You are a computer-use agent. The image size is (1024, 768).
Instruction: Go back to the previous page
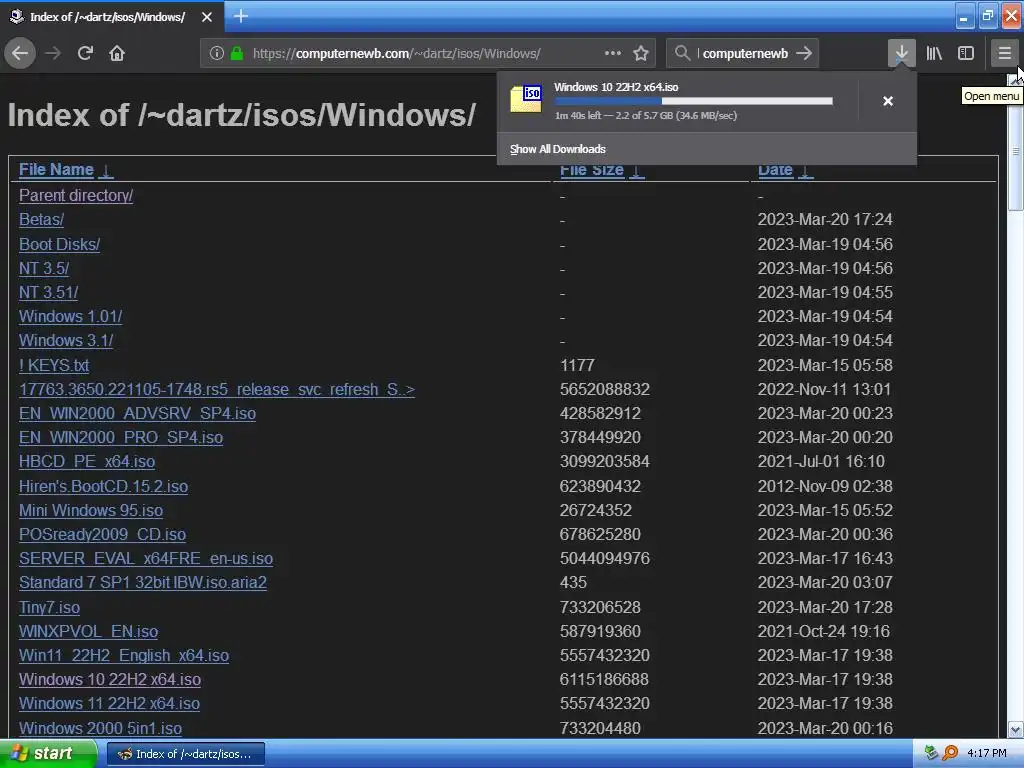[x=20, y=53]
